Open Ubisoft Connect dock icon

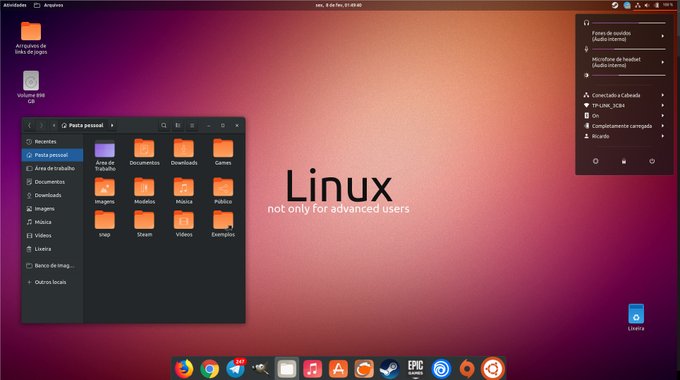(x=441, y=369)
